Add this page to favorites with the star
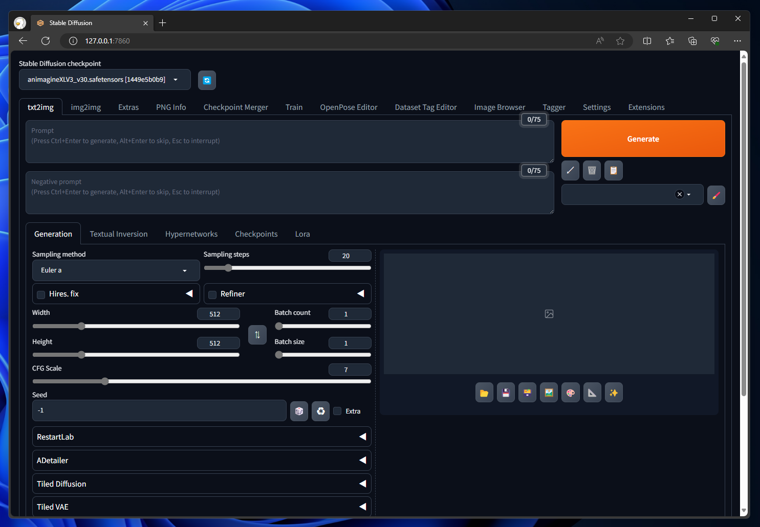This screenshot has height=527, width=760. pos(620,41)
